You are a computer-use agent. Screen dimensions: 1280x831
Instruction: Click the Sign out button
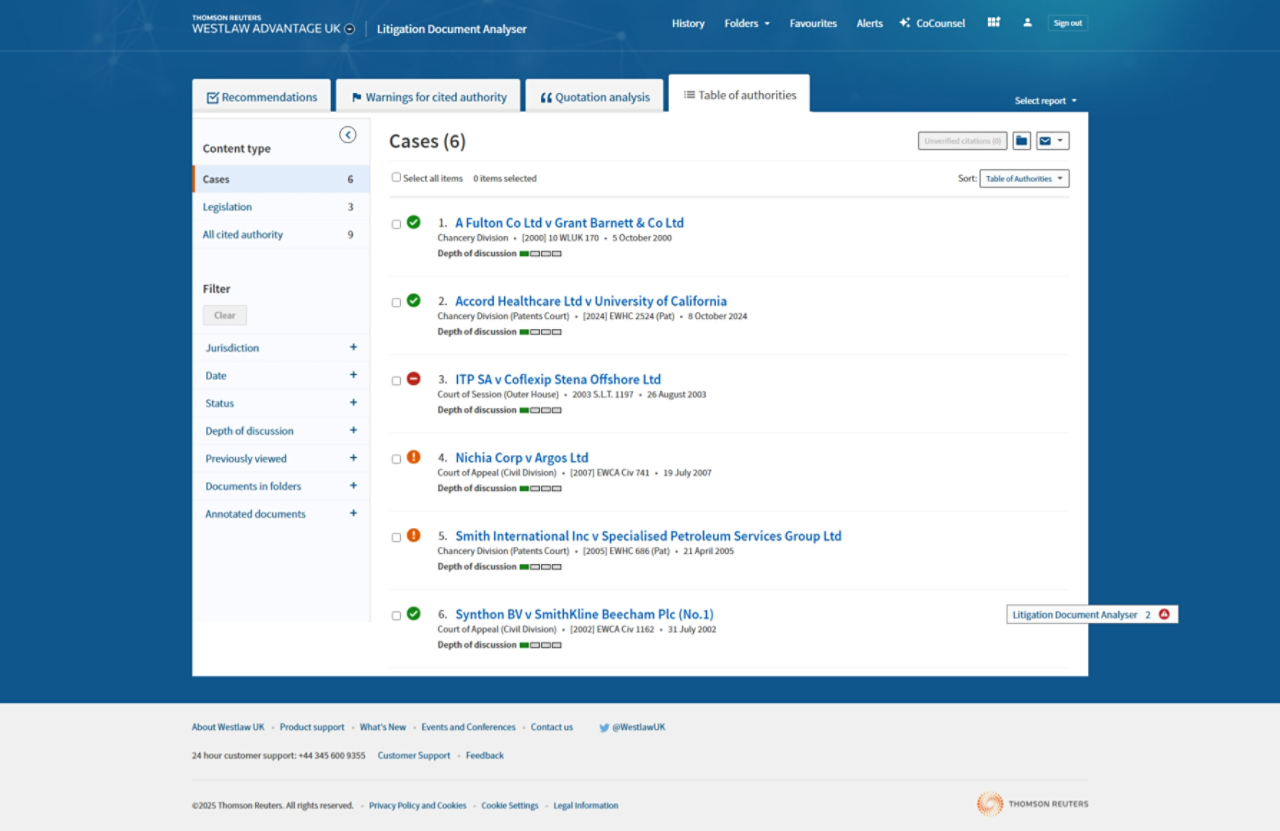(1067, 23)
